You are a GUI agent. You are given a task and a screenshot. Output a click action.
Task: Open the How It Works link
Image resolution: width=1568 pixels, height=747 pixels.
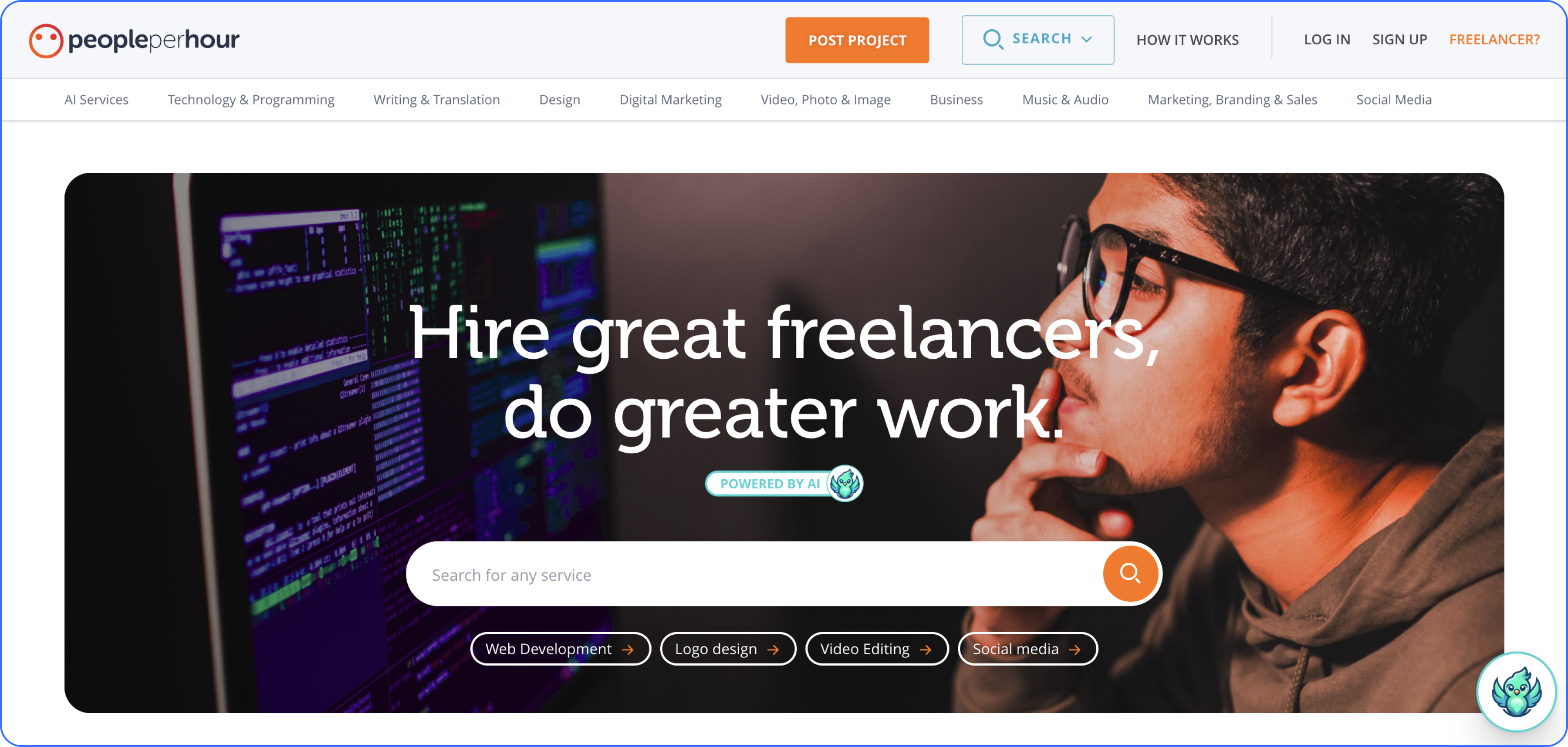(x=1187, y=40)
